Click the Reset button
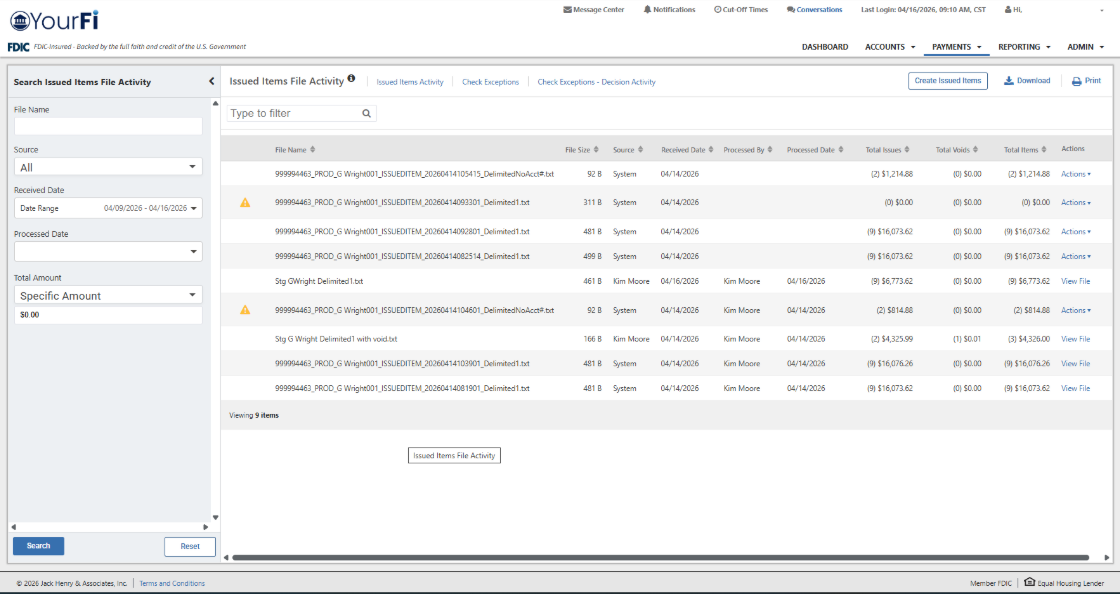The image size is (1120, 594). (x=190, y=546)
